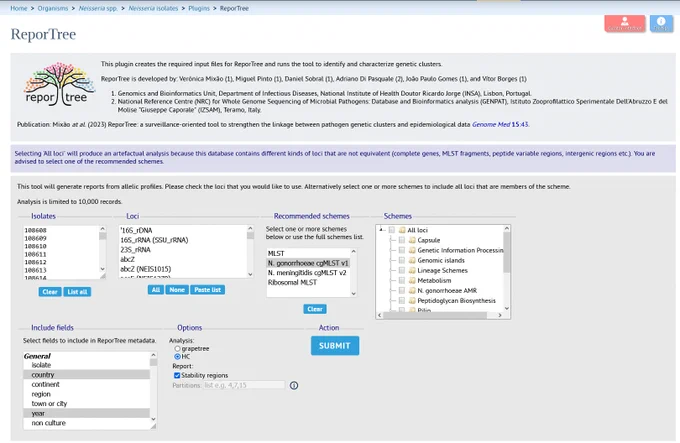
Task: Select country in Include fields
Action: click(x=87, y=375)
